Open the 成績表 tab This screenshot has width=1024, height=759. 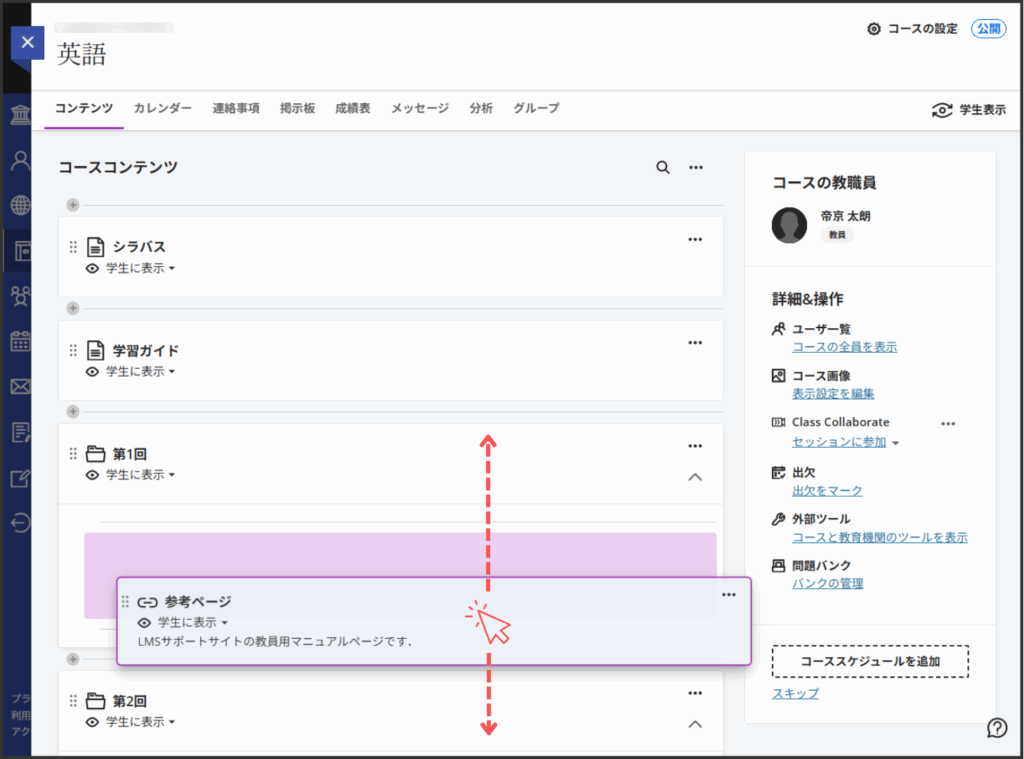coord(353,108)
